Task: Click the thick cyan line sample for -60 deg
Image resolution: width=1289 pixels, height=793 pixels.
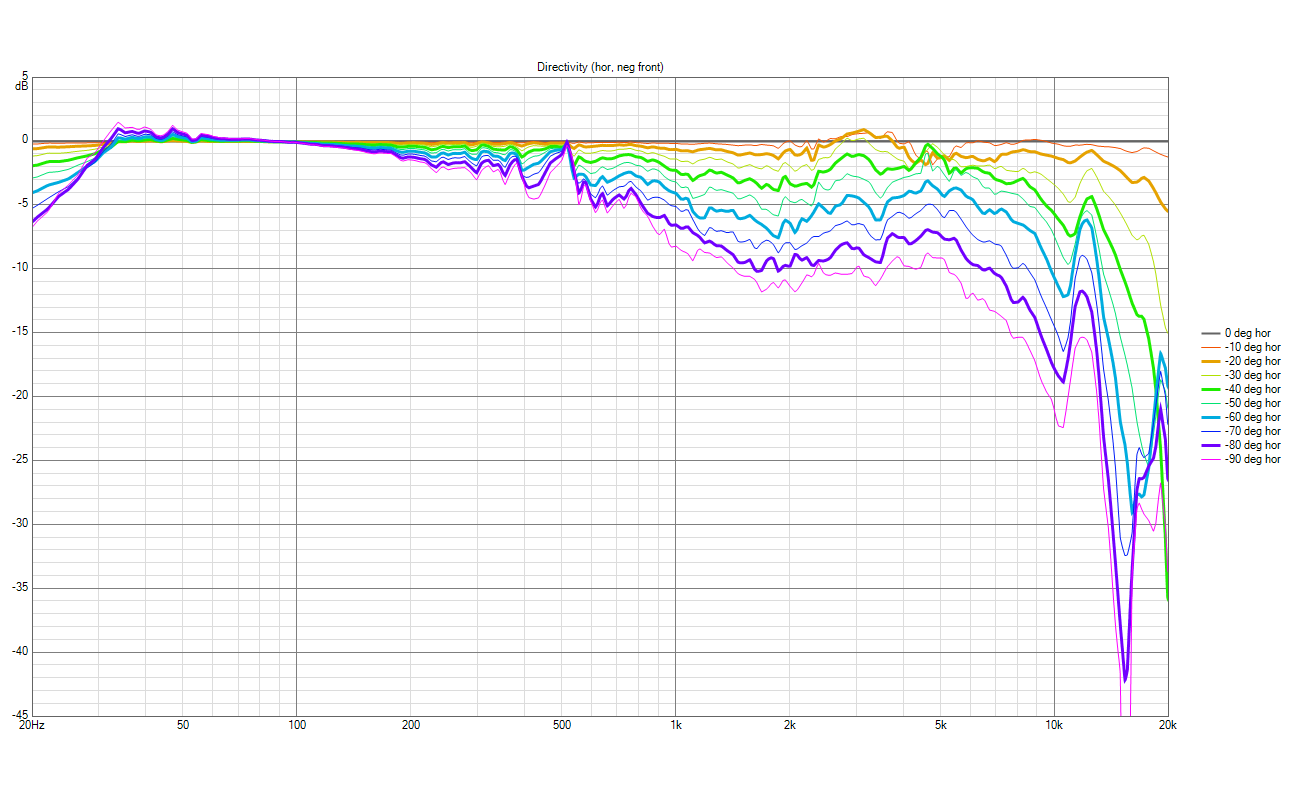Action: coord(1209,417)
